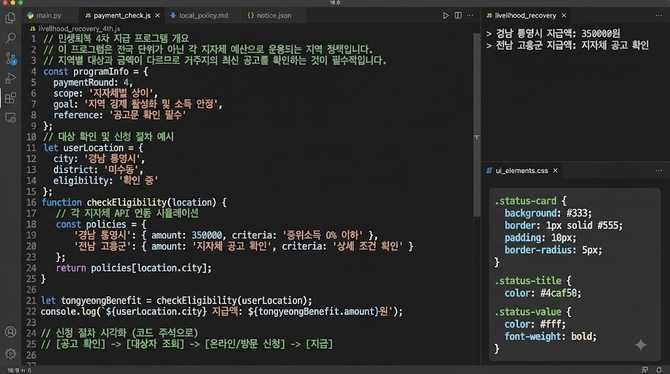Click 'font-weight: bold;' in CSS panel
The width and height of the screenshot is (670, 374).
[550, 336]
